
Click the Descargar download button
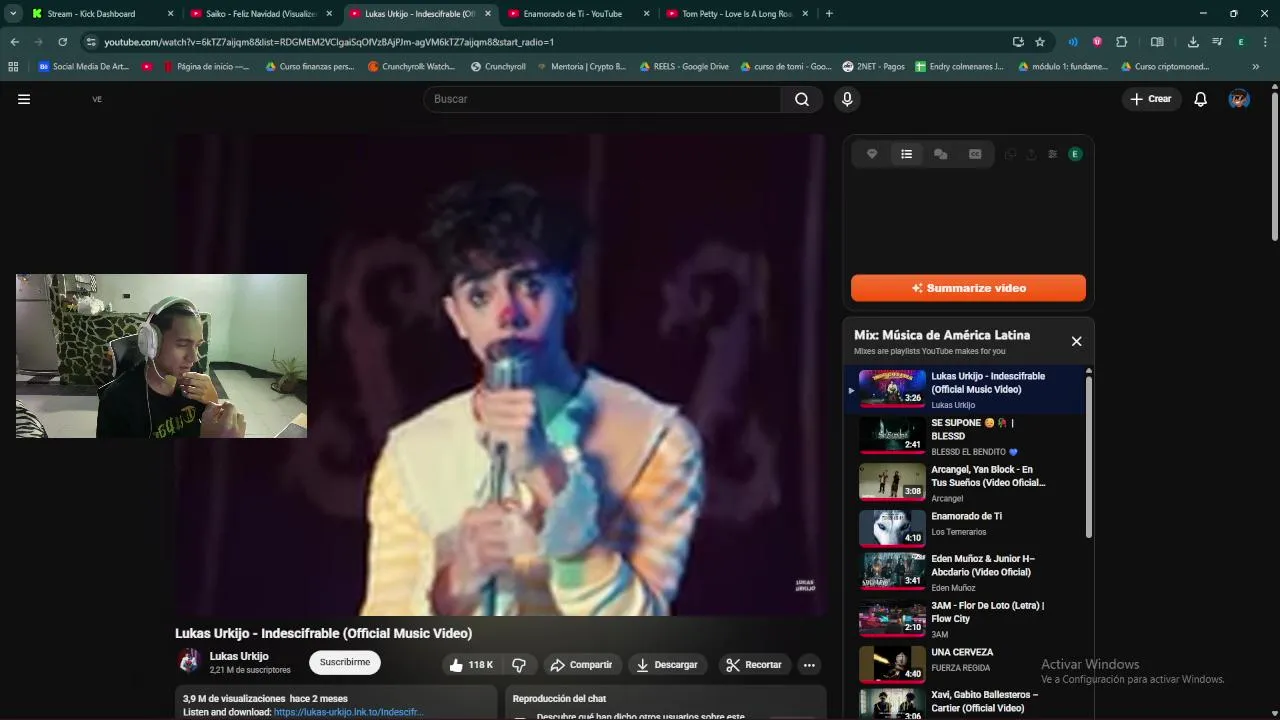click(667, 665)
